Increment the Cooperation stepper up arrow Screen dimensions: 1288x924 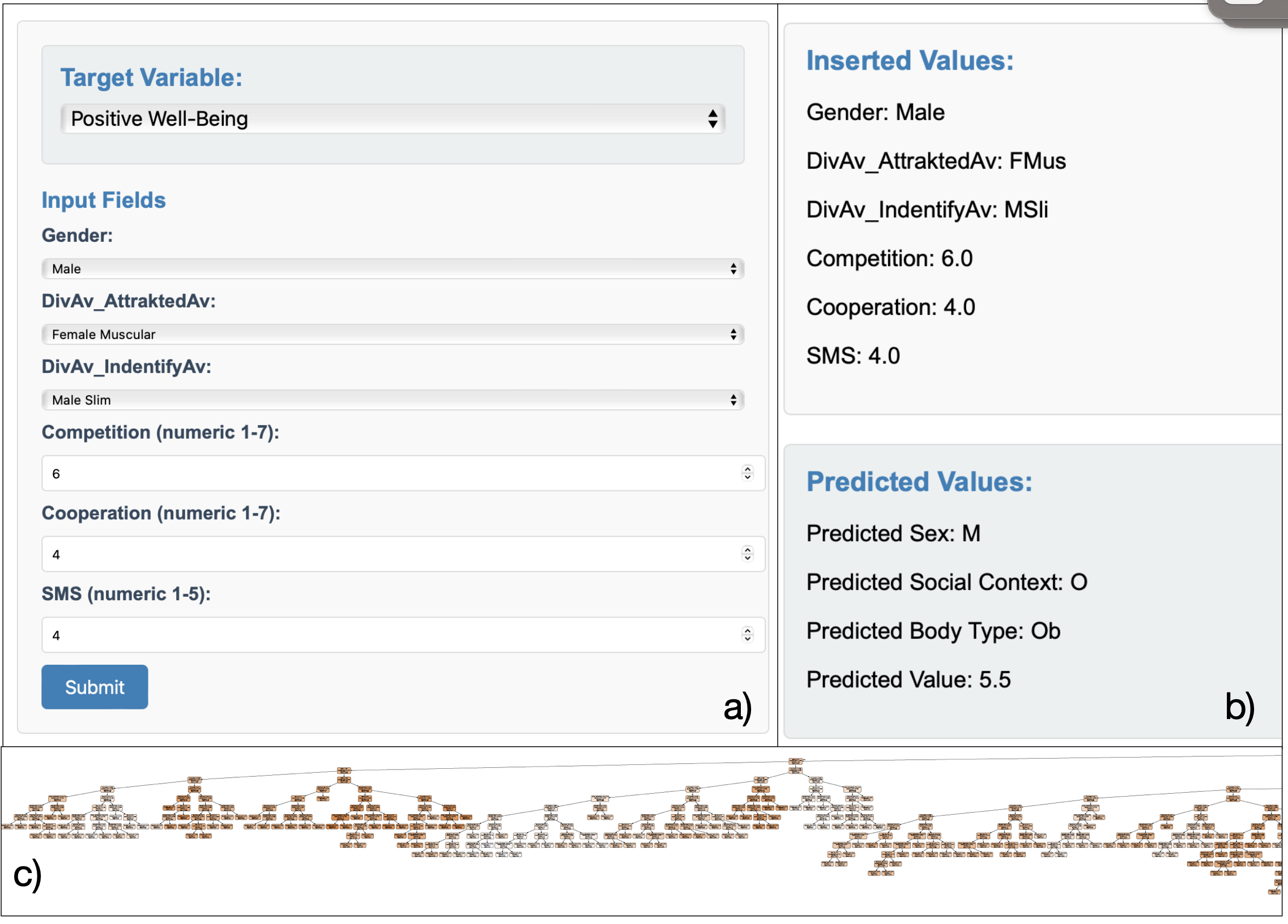tap(747, 549)
